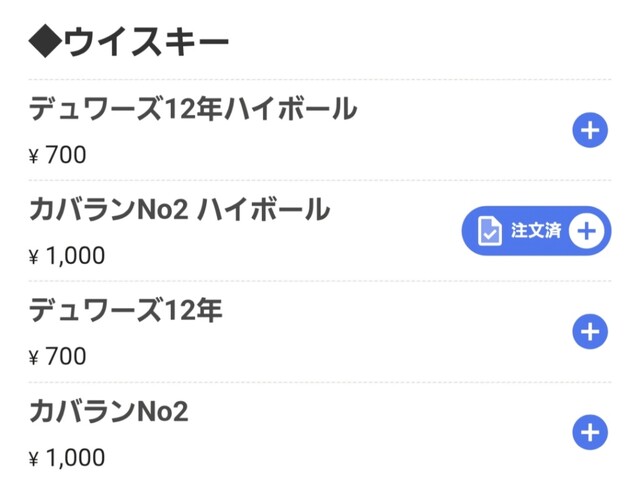Add デュワーズ12年ハイボール with its plus icon
The width and height of the screenshot is (640, 480).
pyautogui.click(x=590, y=131)
